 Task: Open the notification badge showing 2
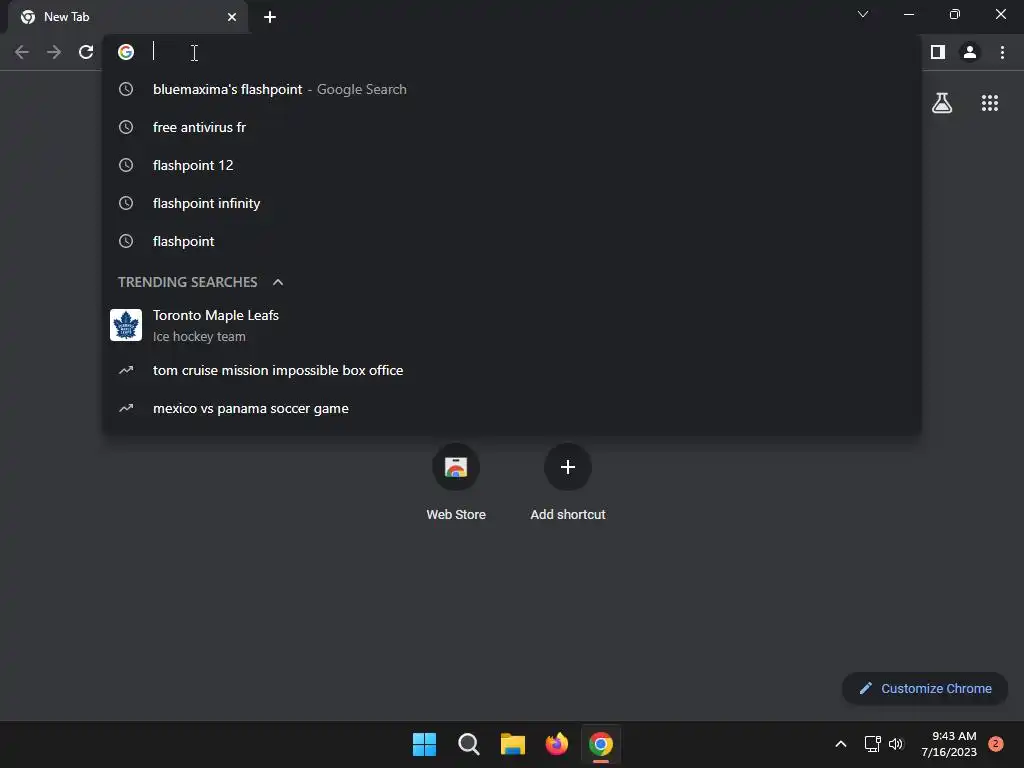point(996,744)
